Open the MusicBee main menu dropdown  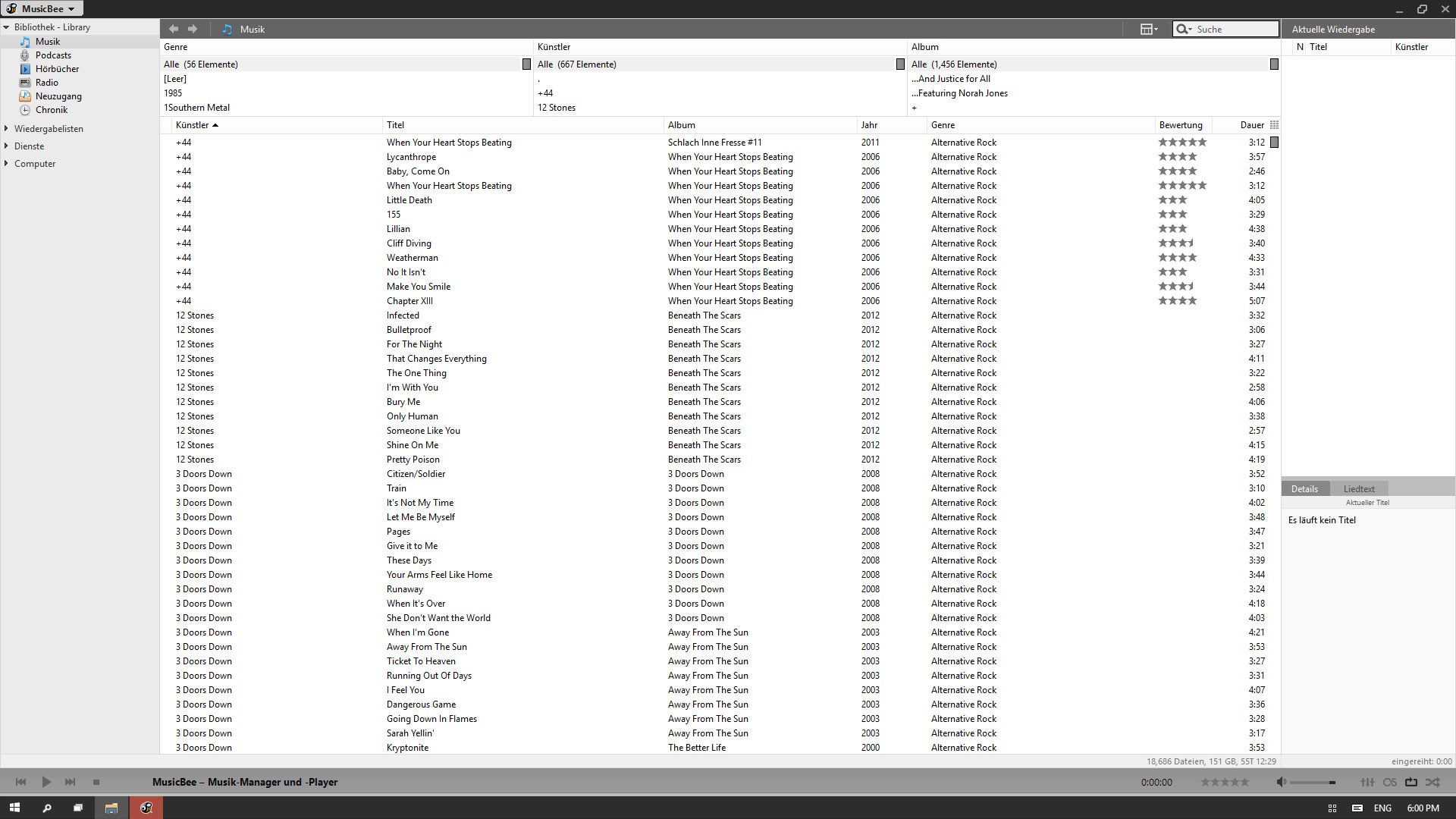[x=42, y=8]
